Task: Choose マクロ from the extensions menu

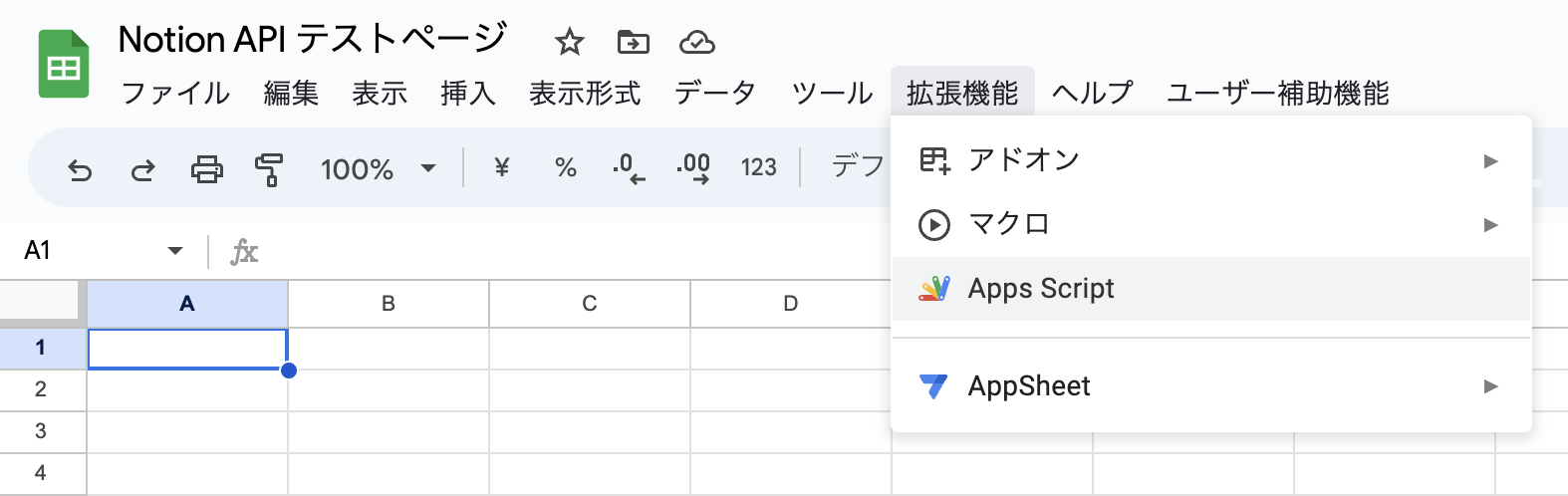Action: coord(1211,224)
